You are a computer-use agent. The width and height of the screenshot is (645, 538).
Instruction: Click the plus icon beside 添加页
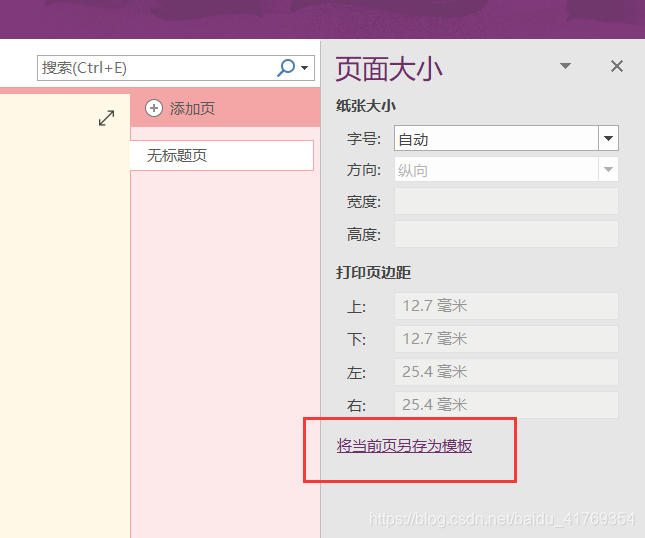click(x=154, y=109)
